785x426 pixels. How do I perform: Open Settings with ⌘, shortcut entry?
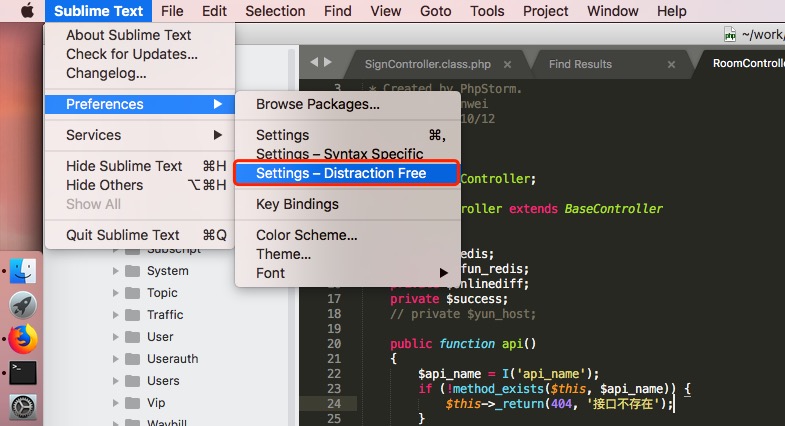click(x=348, y=135)
